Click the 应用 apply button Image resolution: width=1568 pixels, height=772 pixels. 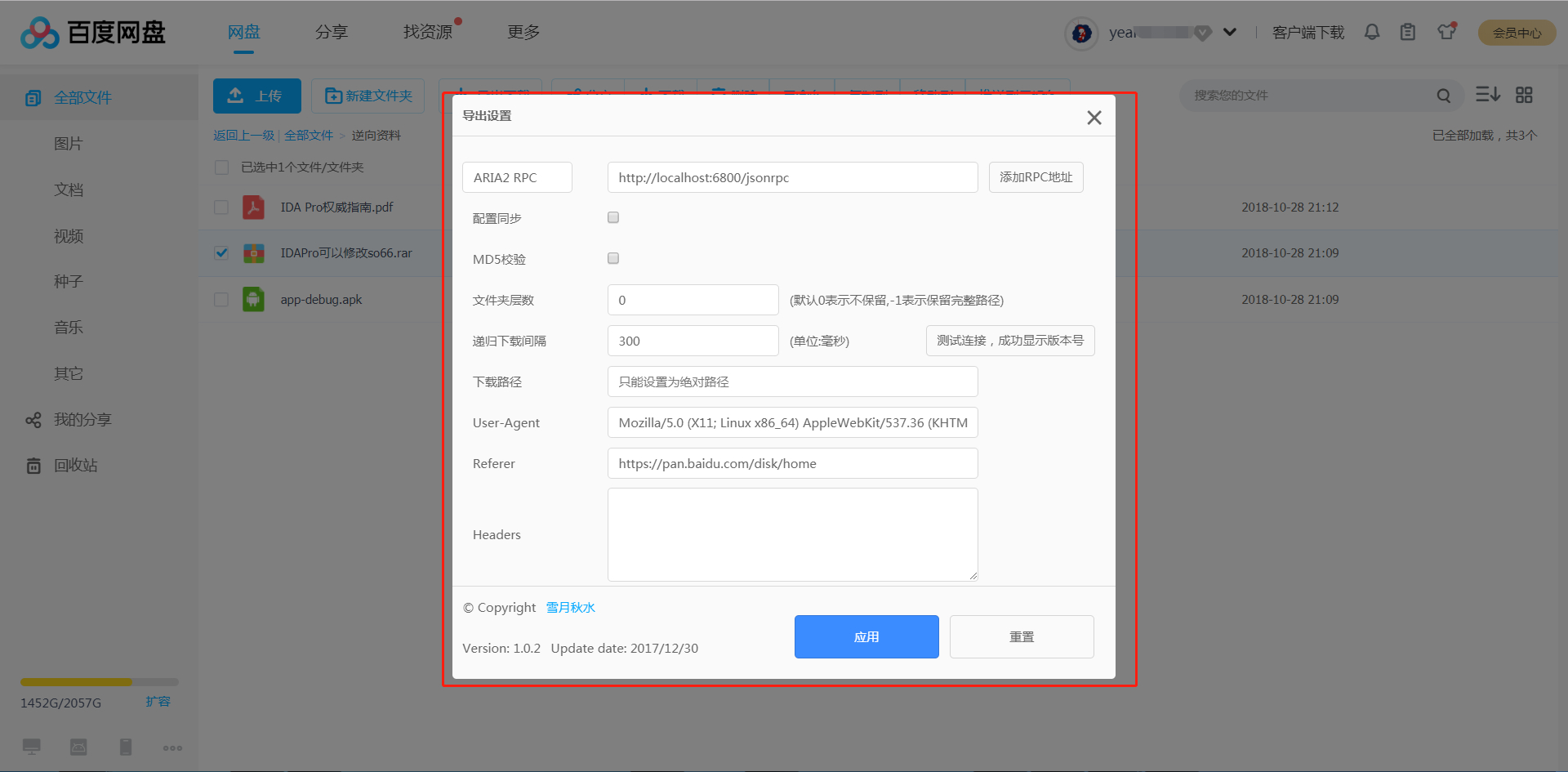[x=866, y=636]
